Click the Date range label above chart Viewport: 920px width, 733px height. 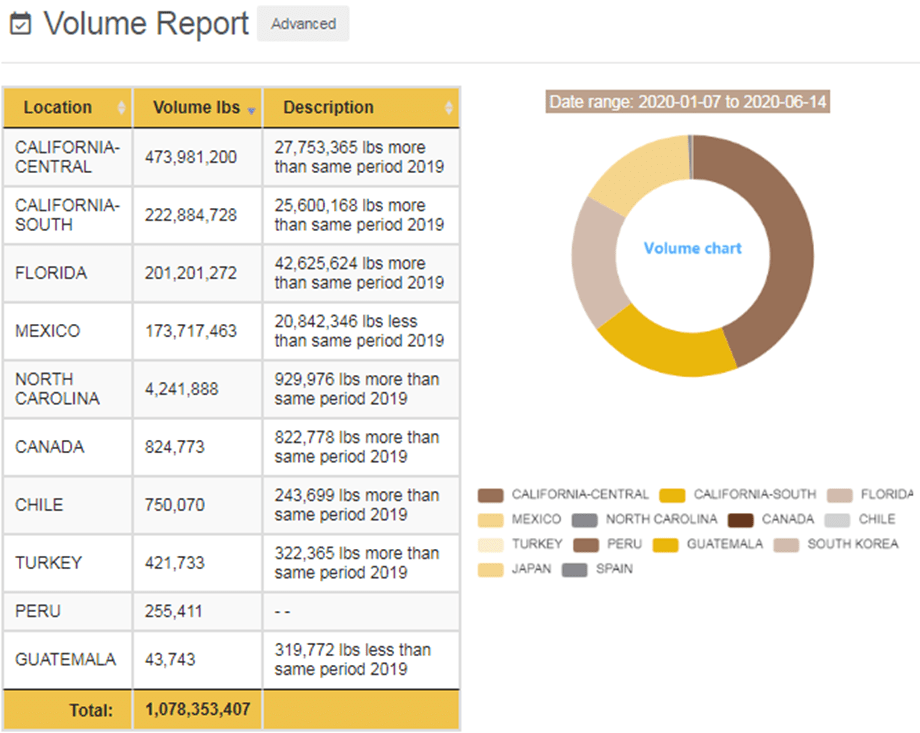click(x=688, y=102)
